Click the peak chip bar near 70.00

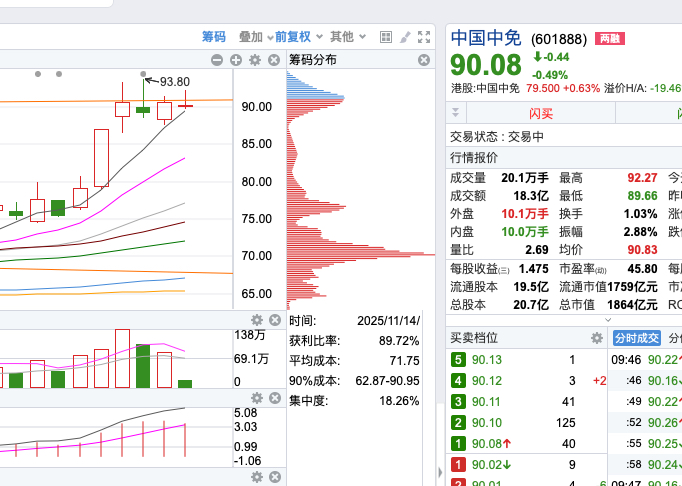361,254
